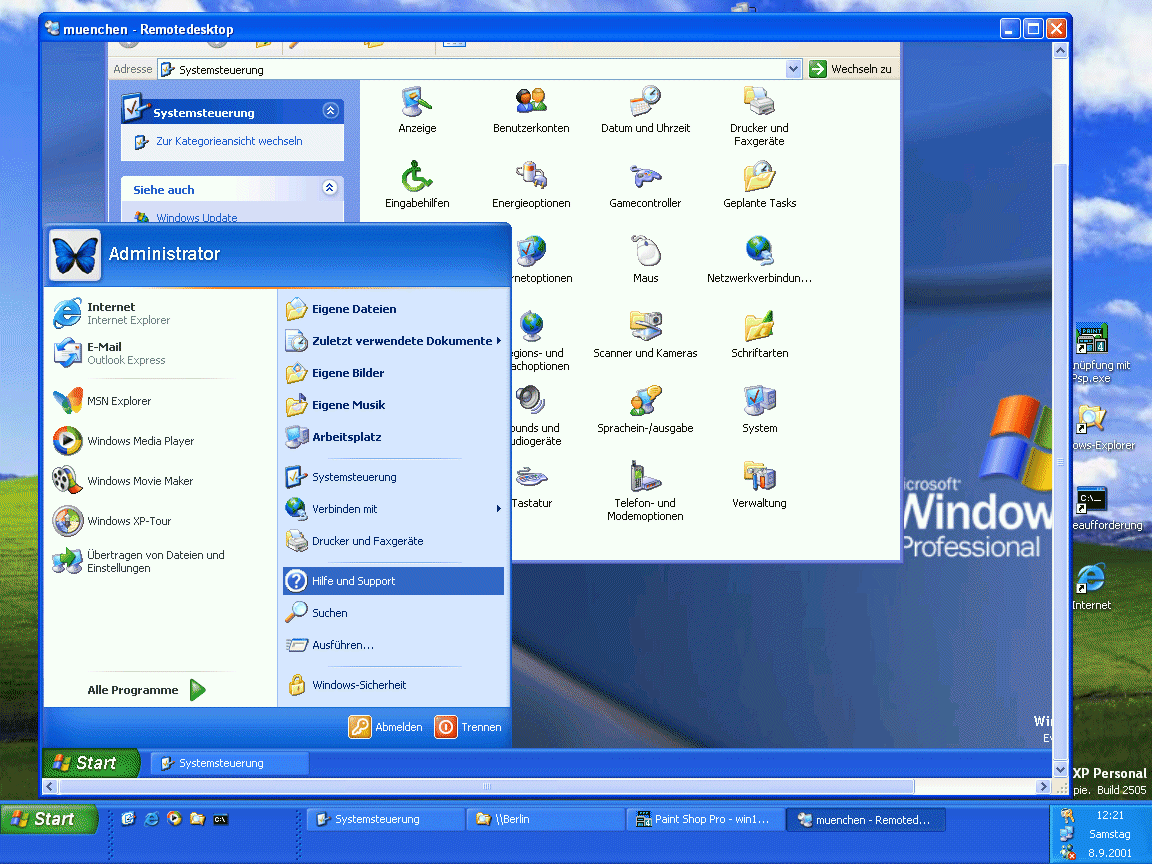Image resolution: width=1152 pixels, height=864 pixels.
Task: Open the Sprachein-/ausgabe icon
Action: pyautogui.click(x=645, y=409)
